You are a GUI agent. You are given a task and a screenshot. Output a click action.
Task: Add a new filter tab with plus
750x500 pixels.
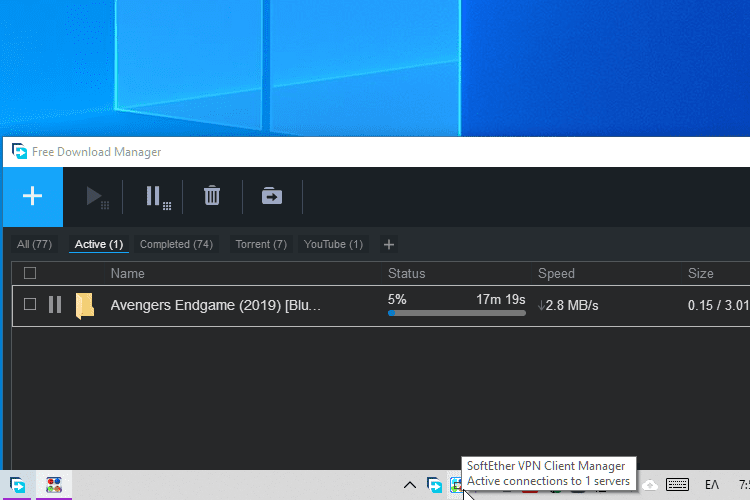click(389, 245)
